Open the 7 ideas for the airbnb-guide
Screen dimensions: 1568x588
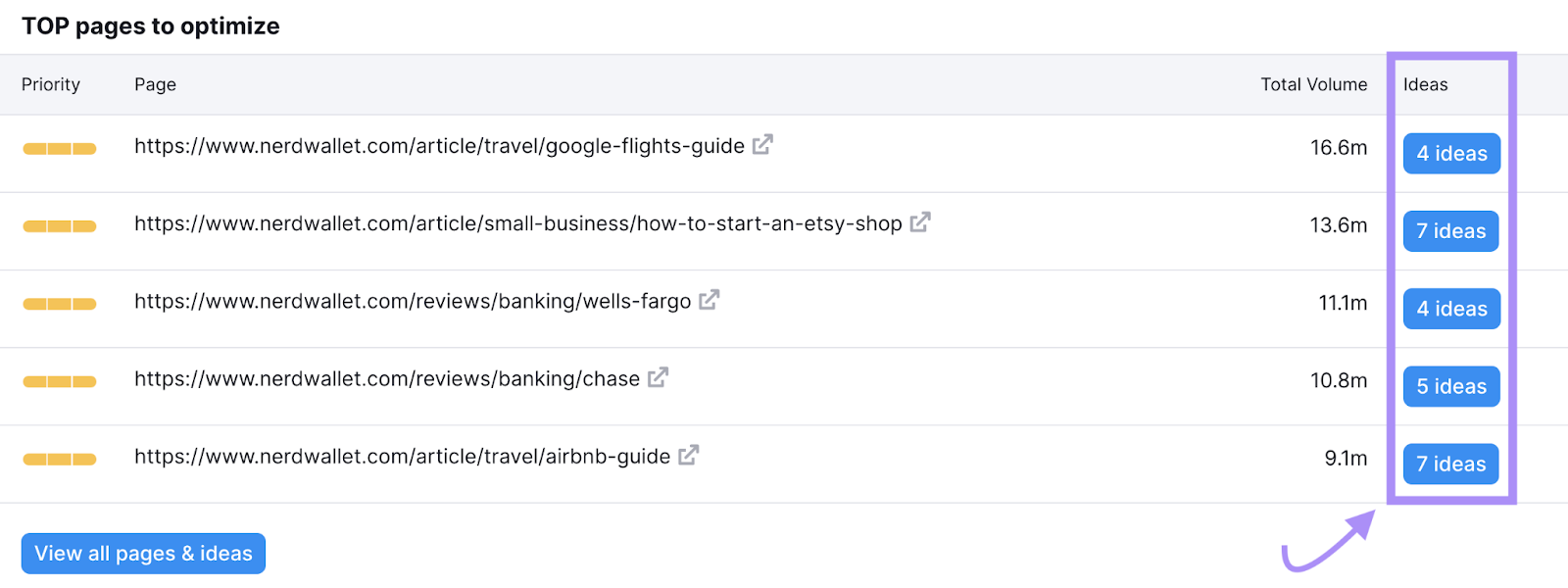(x=1450, y=464)
